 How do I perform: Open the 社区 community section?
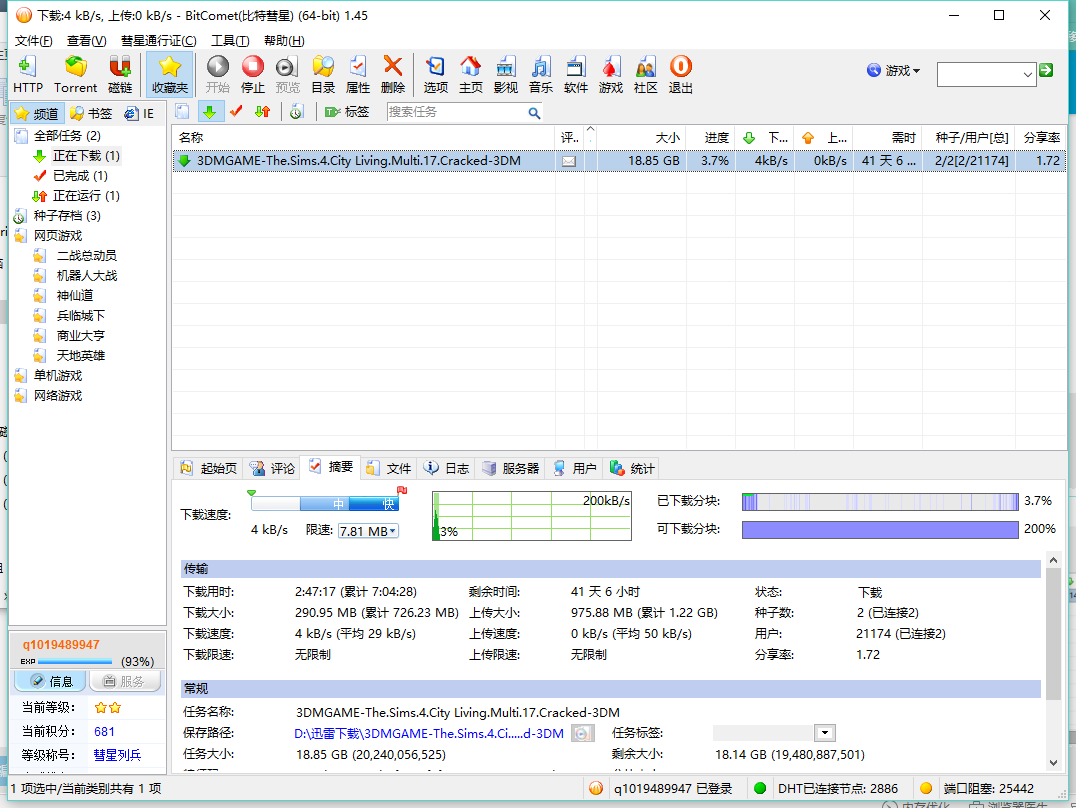[646, 74]
